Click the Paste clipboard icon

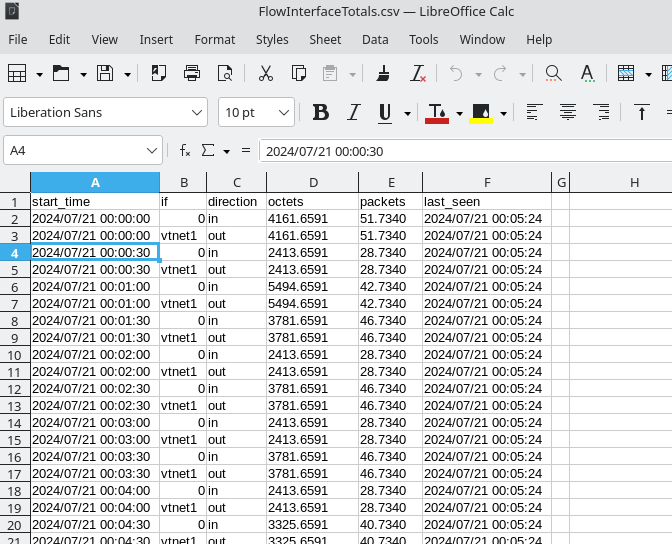(330, 74)
